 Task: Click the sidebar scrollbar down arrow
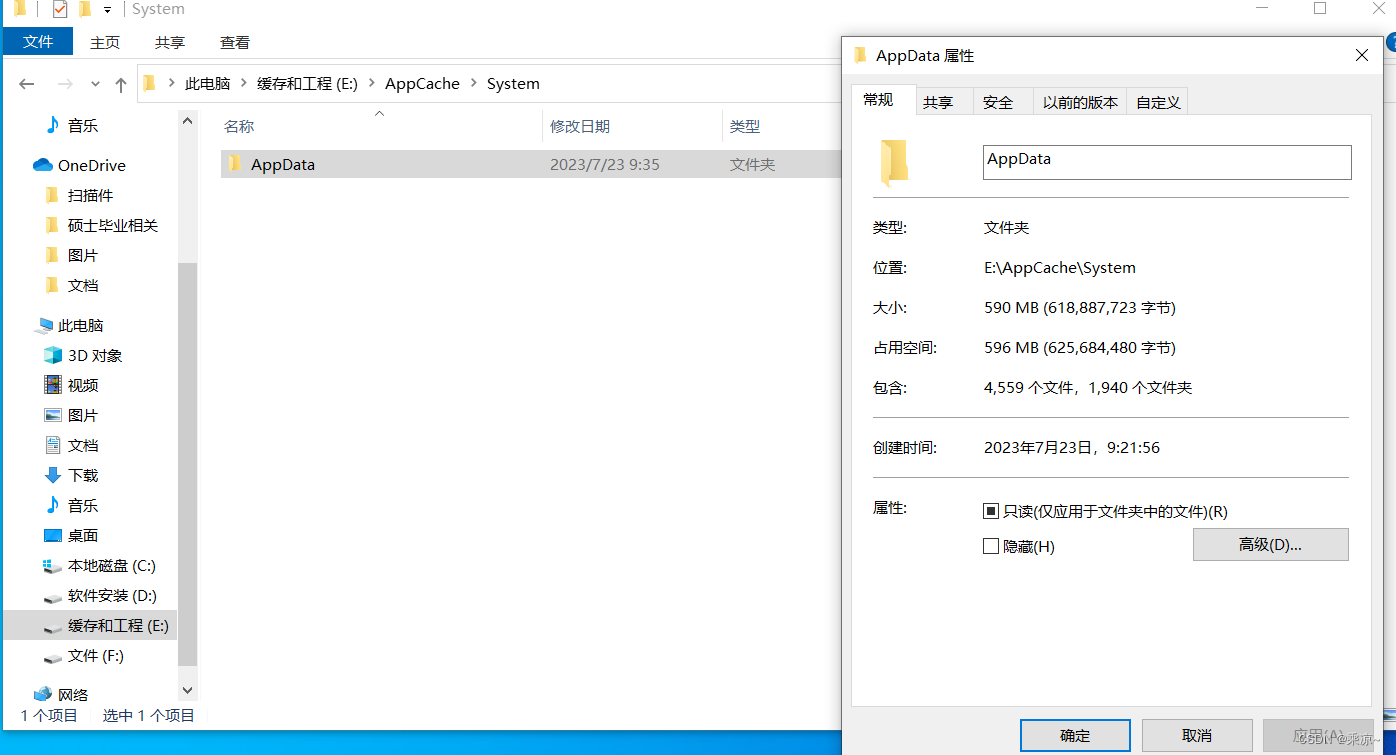[x=187, y=690]
